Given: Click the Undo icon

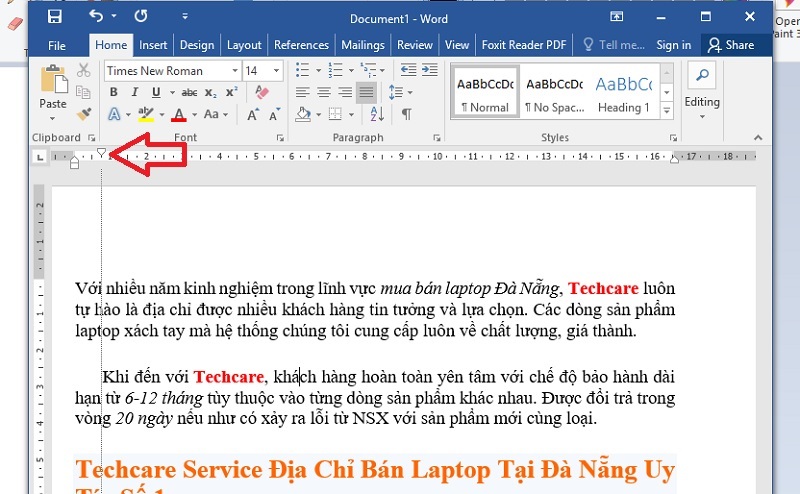Looking at the screenshot, I should coord(96,16).
